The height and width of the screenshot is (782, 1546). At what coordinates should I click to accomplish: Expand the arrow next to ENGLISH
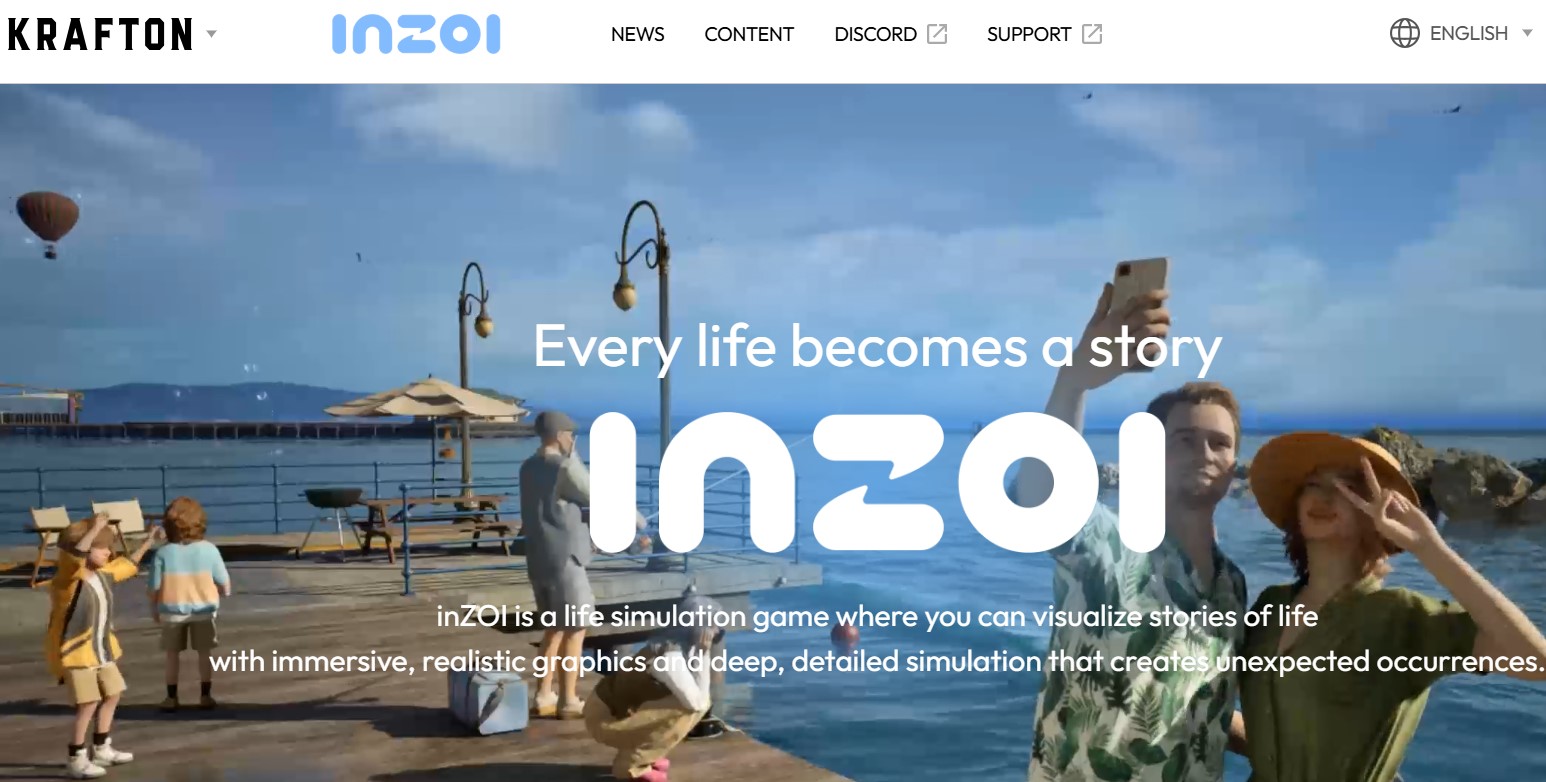(1527, 33)
